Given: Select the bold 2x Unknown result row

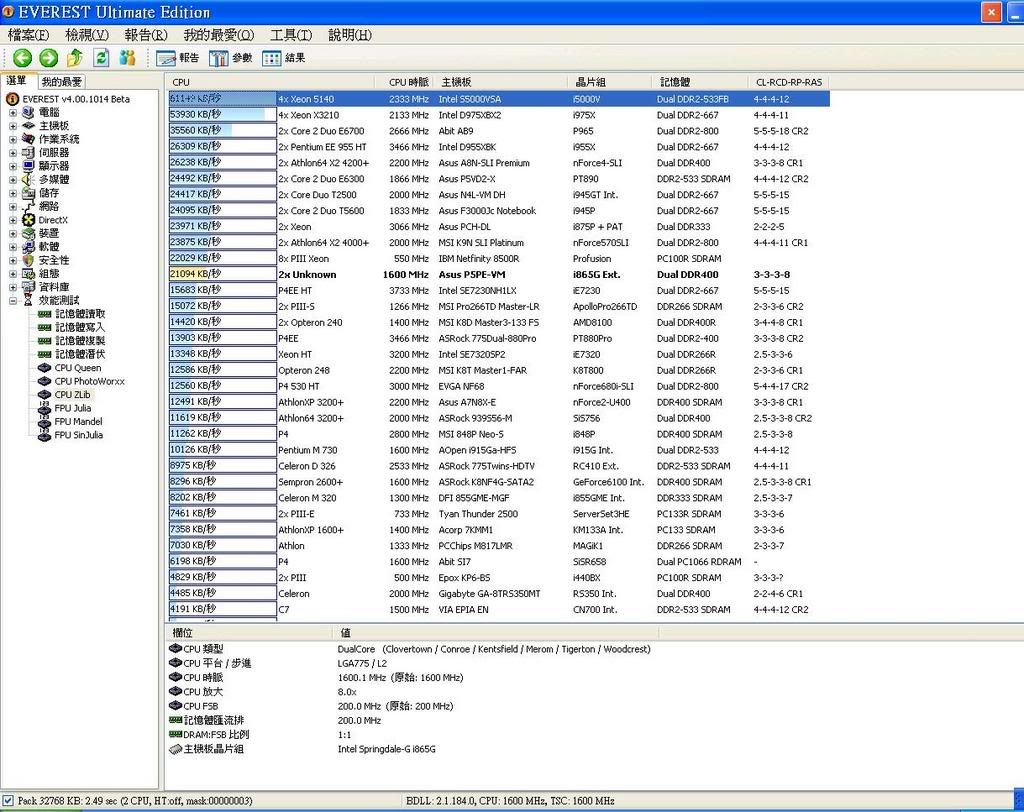Looking at the screenshot, I should click(x=499, y=274).
